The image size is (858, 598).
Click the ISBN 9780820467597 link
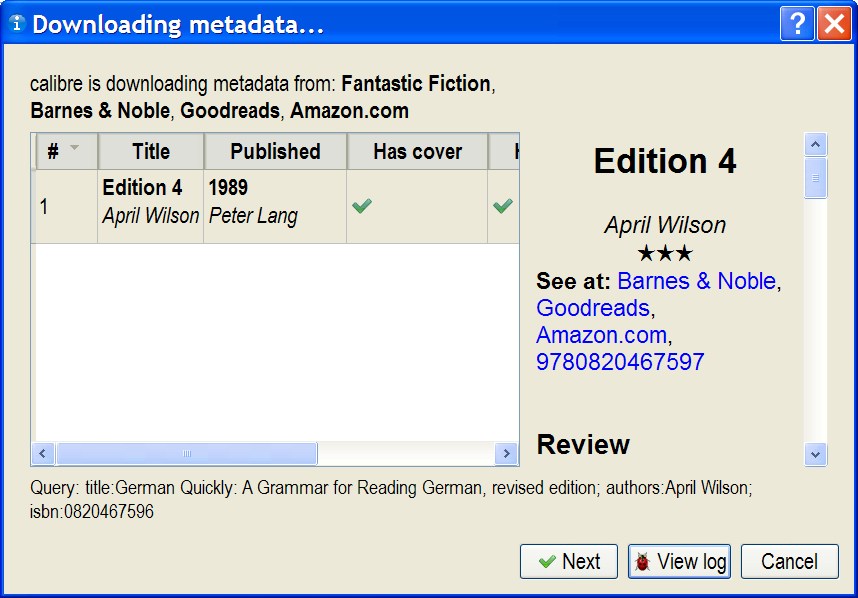pos(620,362)
